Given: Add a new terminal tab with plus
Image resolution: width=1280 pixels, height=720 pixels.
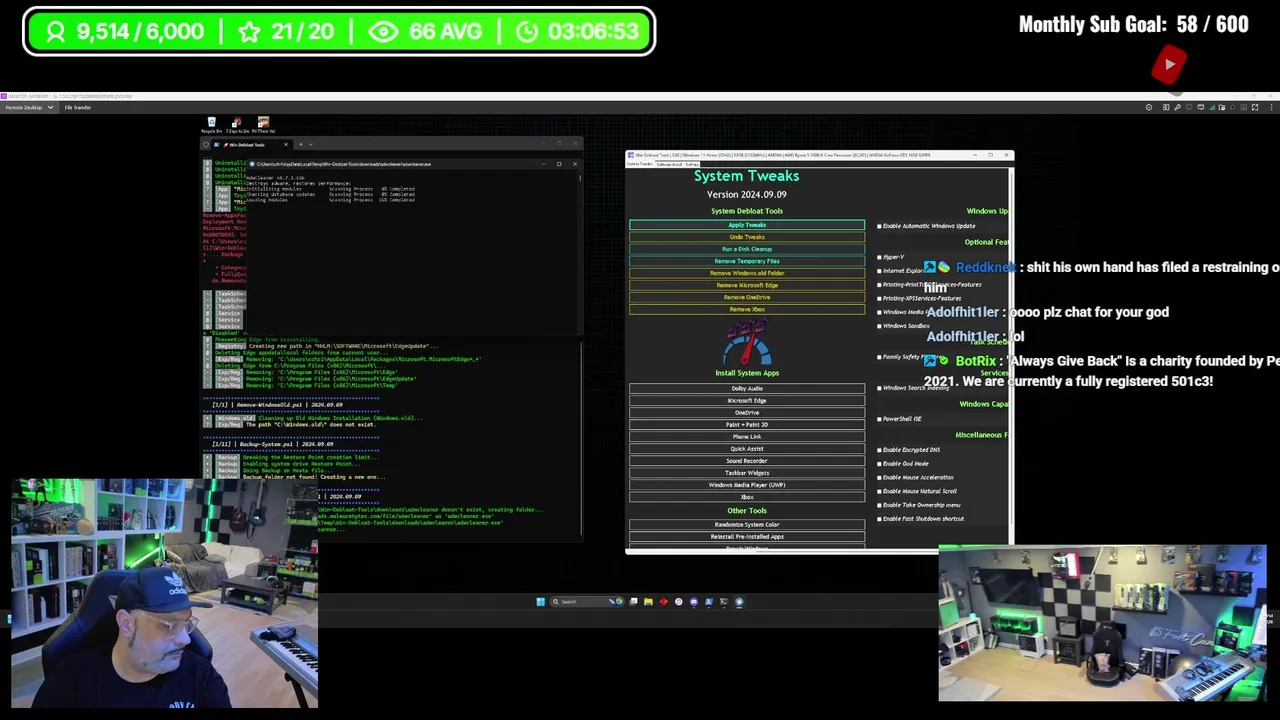Looking at the screenshot, I should (301, 145).
